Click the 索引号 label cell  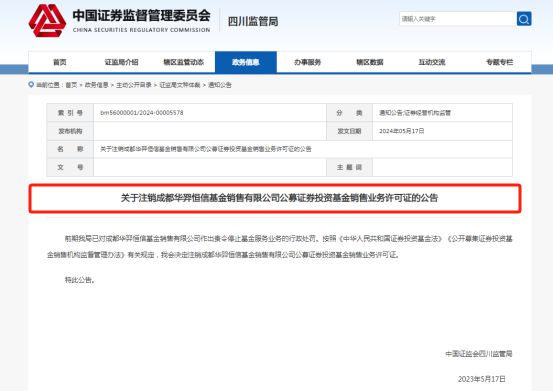point(70,113)
